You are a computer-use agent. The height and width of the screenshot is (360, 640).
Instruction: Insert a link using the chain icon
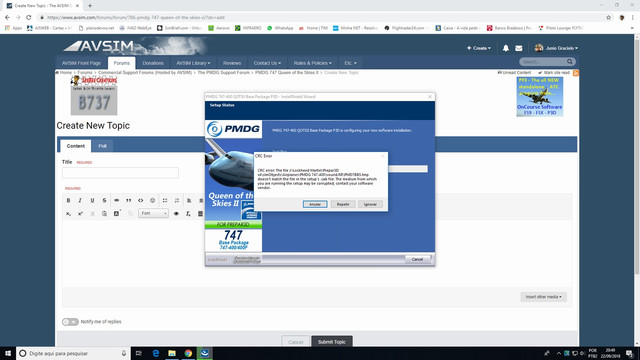click(x=116, y=200)
